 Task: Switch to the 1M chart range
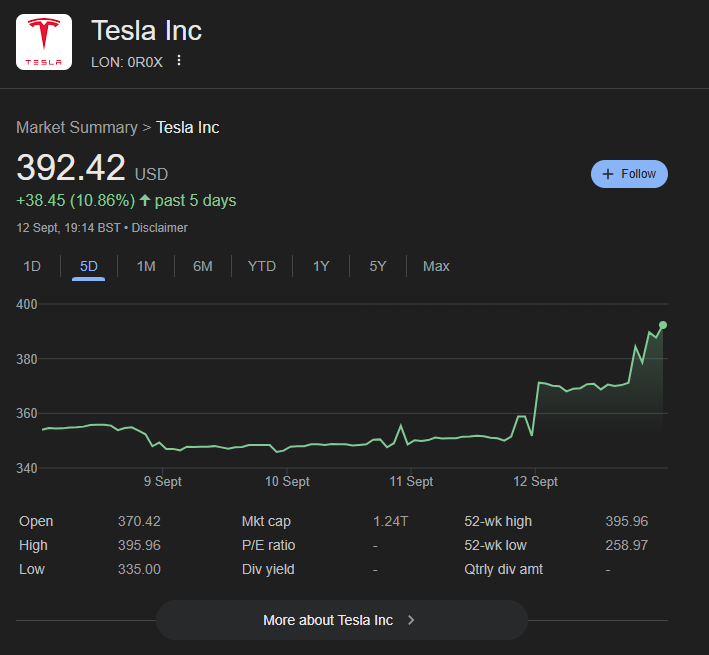(146, 266)
